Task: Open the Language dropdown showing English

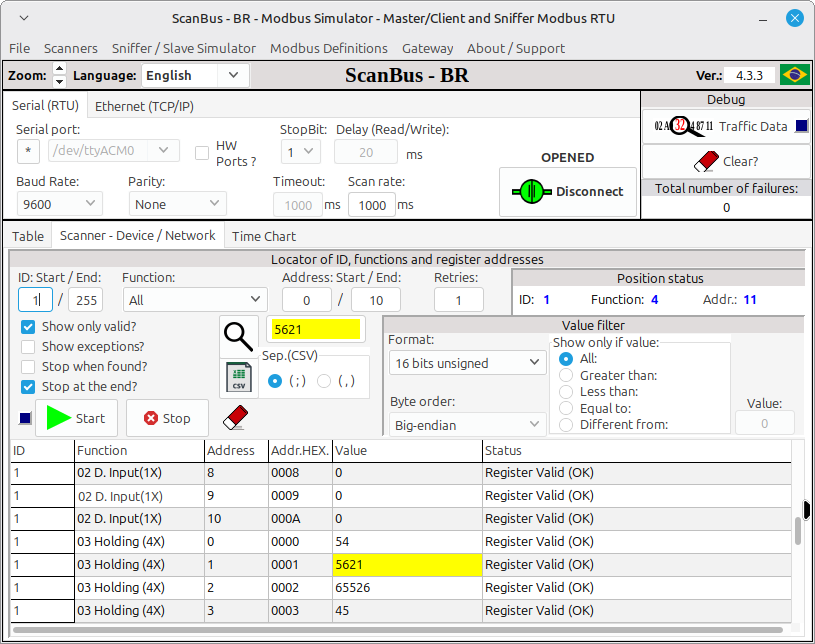Action: click(195, 75)
